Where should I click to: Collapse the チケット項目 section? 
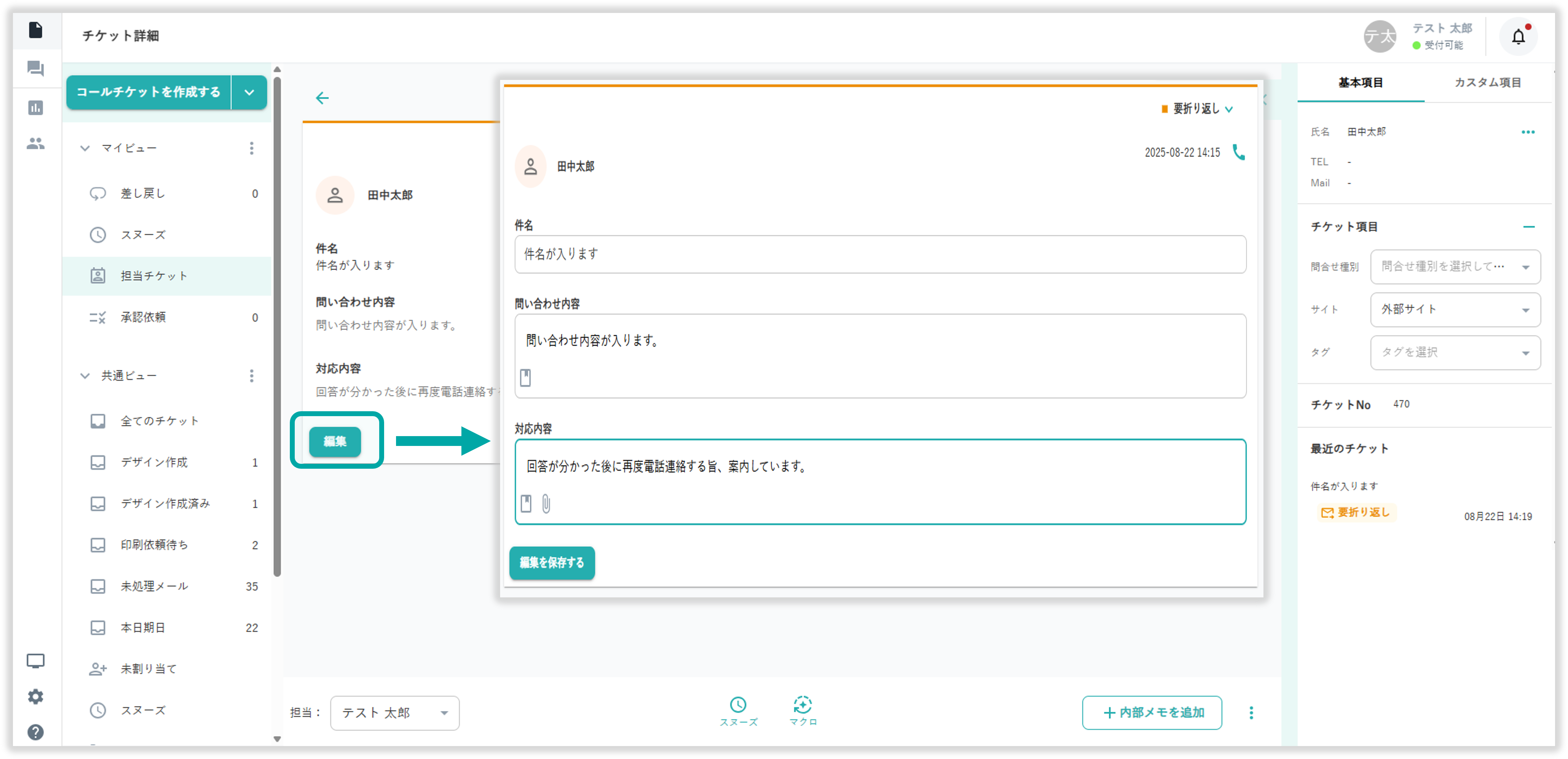click(1528, 226)
